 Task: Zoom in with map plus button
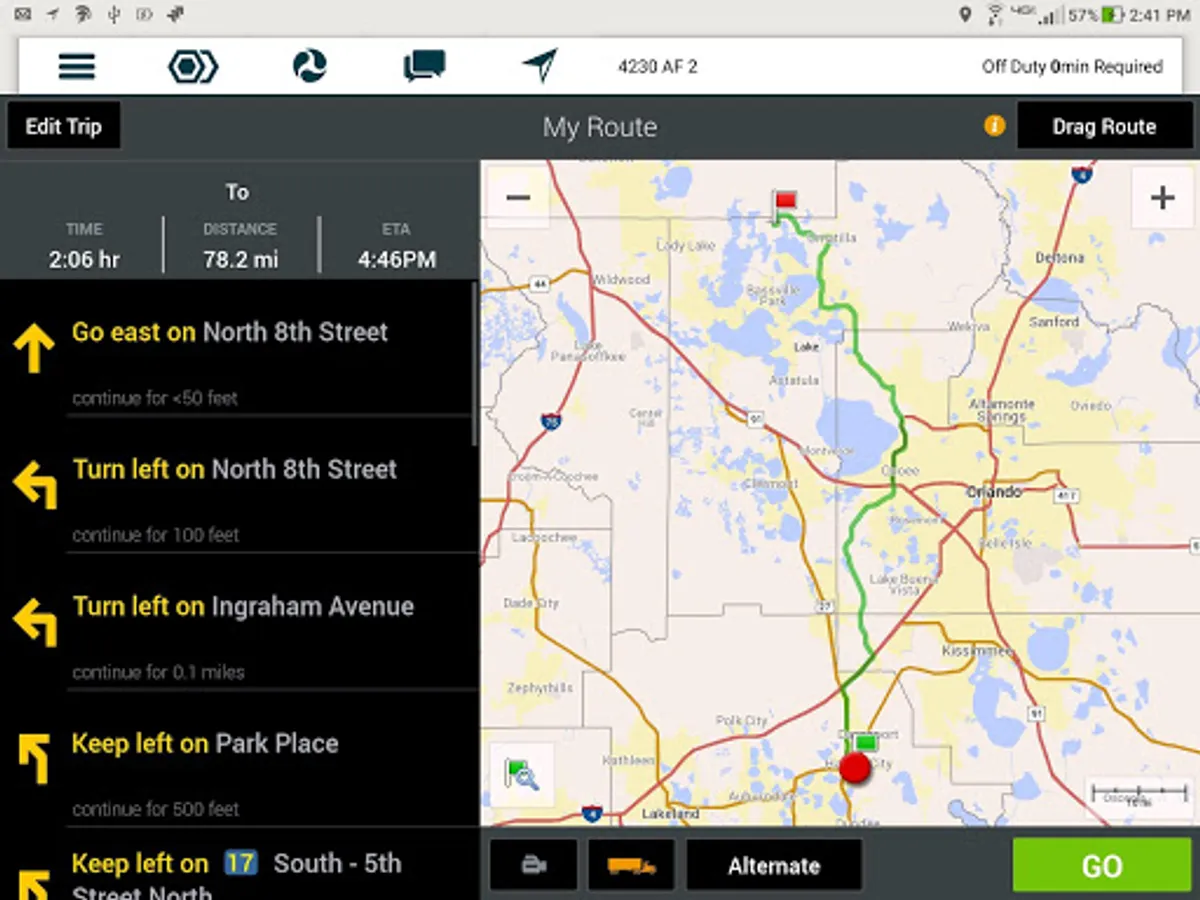1162,197
